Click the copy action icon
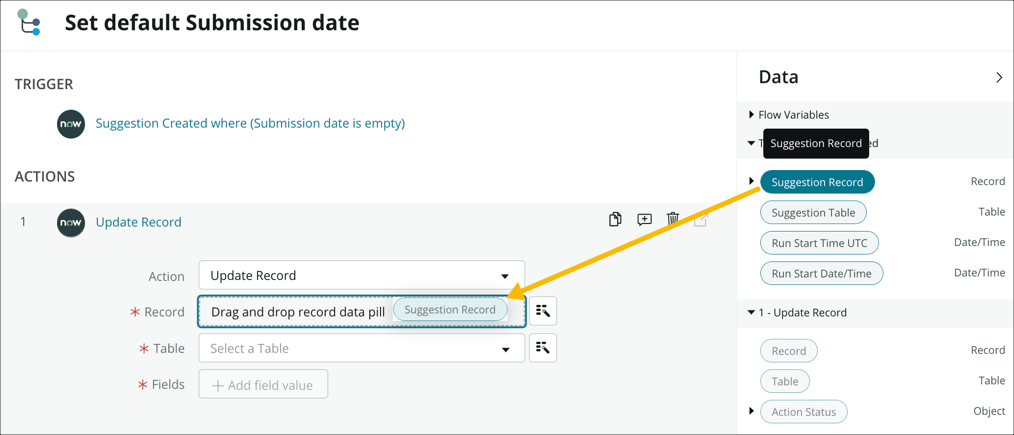The image size is (1014, 435). (x=615, y=220)
